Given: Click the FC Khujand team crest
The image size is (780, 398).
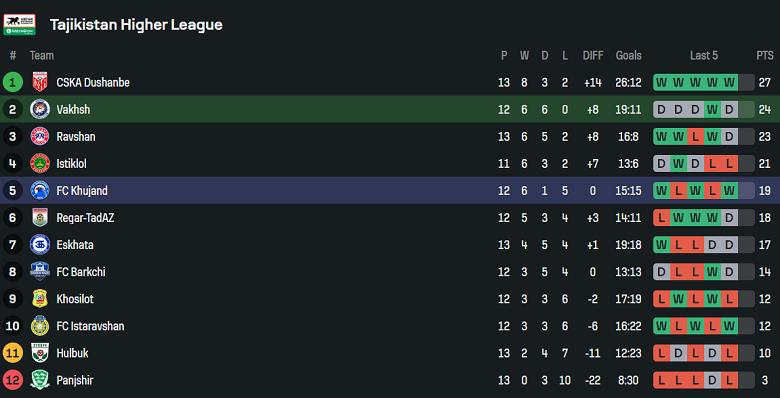Looking at the screenshot, I should (40, 191).
